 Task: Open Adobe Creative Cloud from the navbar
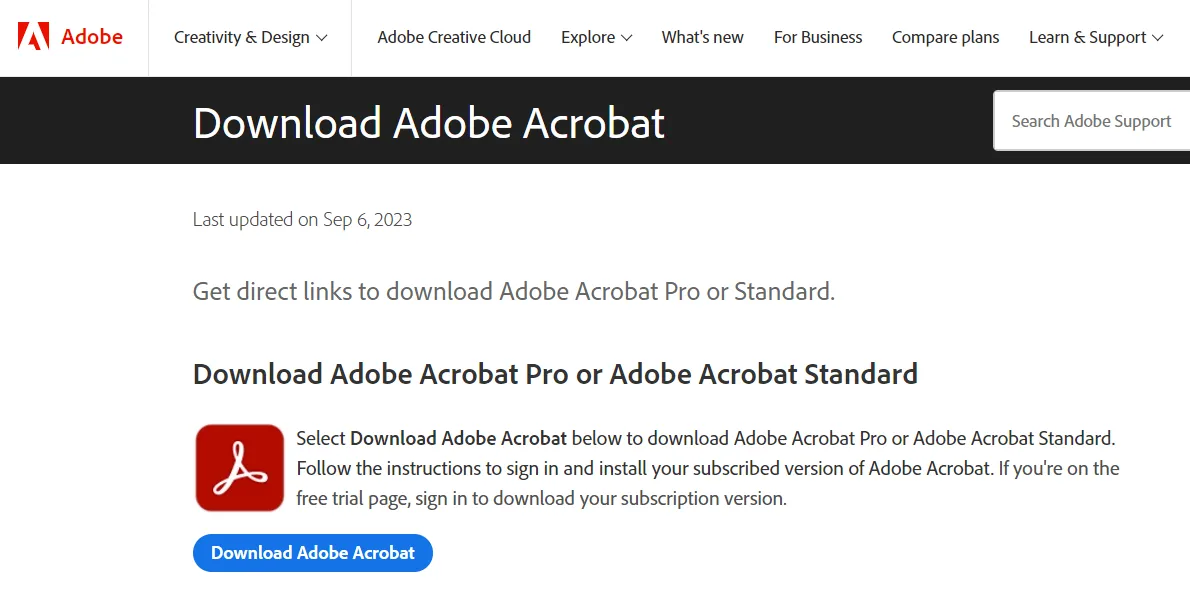tap(454, 37)
